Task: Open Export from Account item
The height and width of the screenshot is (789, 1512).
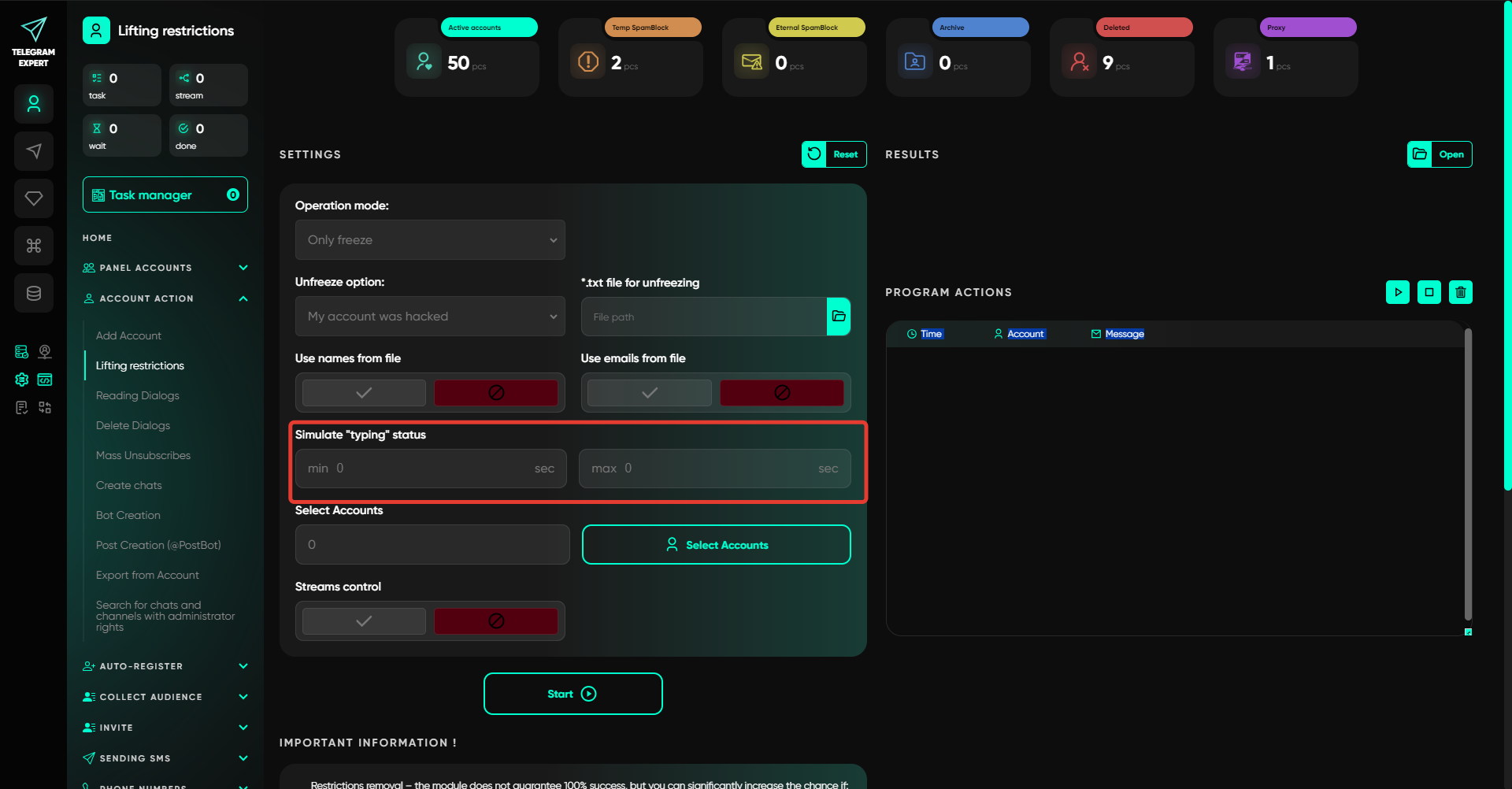Action: click(x=147, y=575)
